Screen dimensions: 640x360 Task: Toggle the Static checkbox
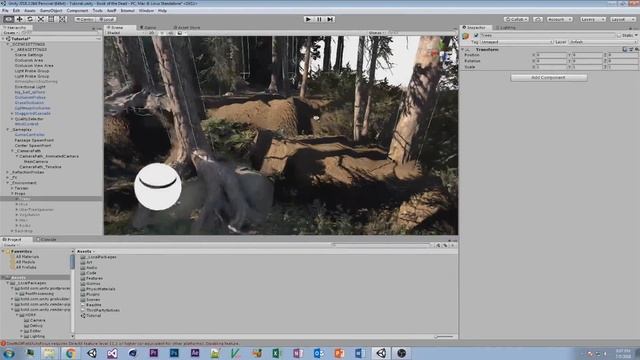(619, 36)
